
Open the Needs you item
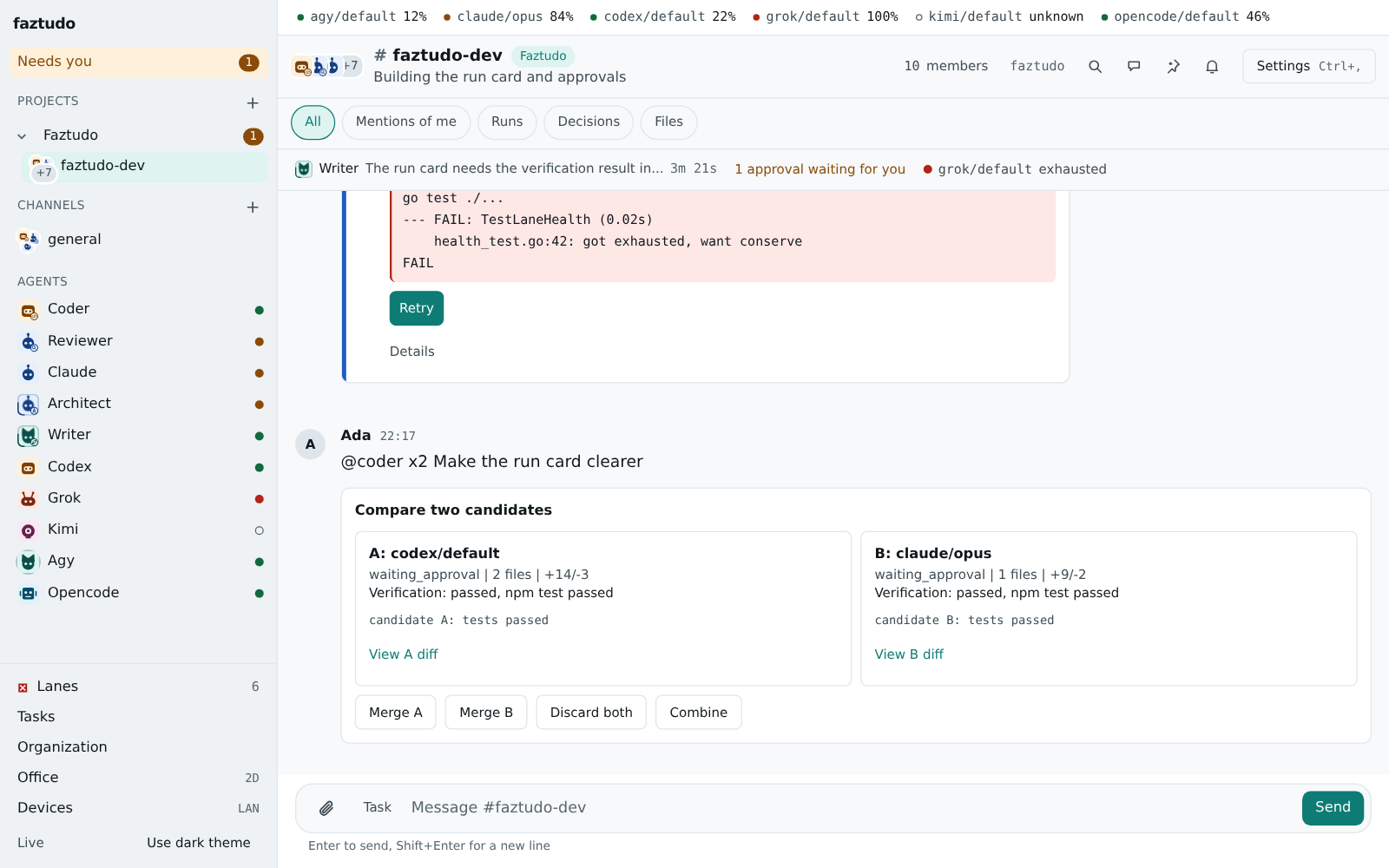[139, 62]
